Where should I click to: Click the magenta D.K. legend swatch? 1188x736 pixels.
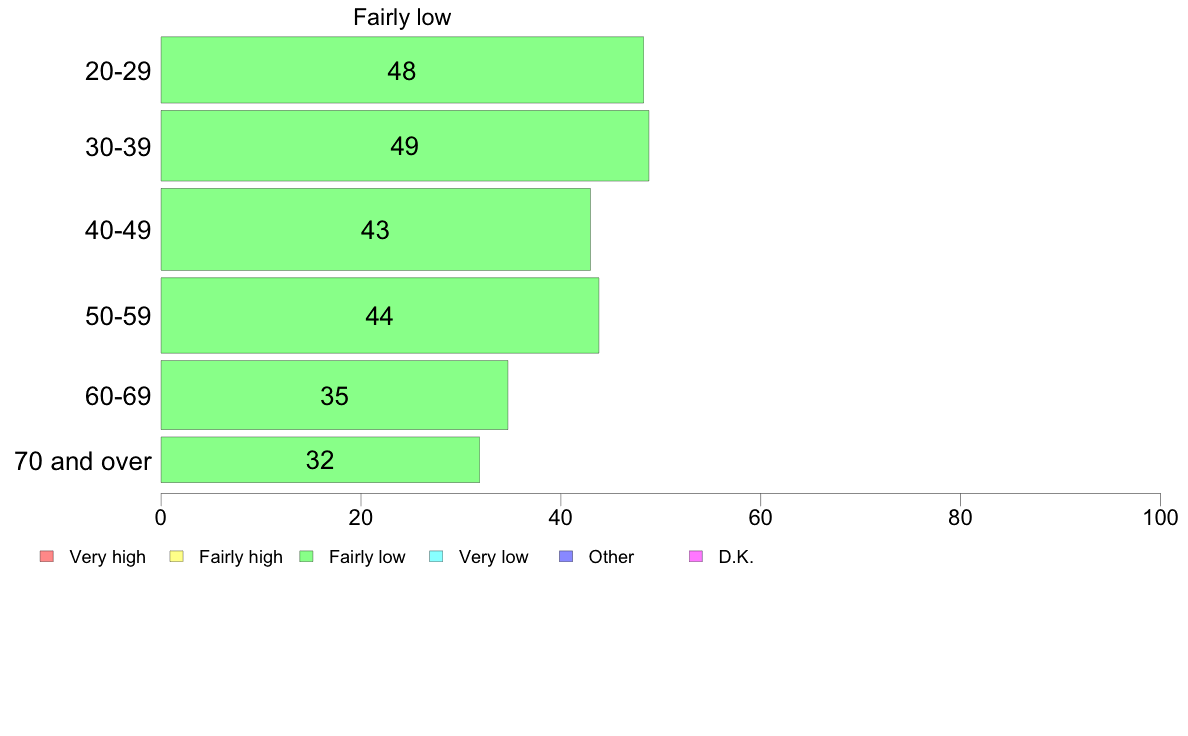[695, 557]
